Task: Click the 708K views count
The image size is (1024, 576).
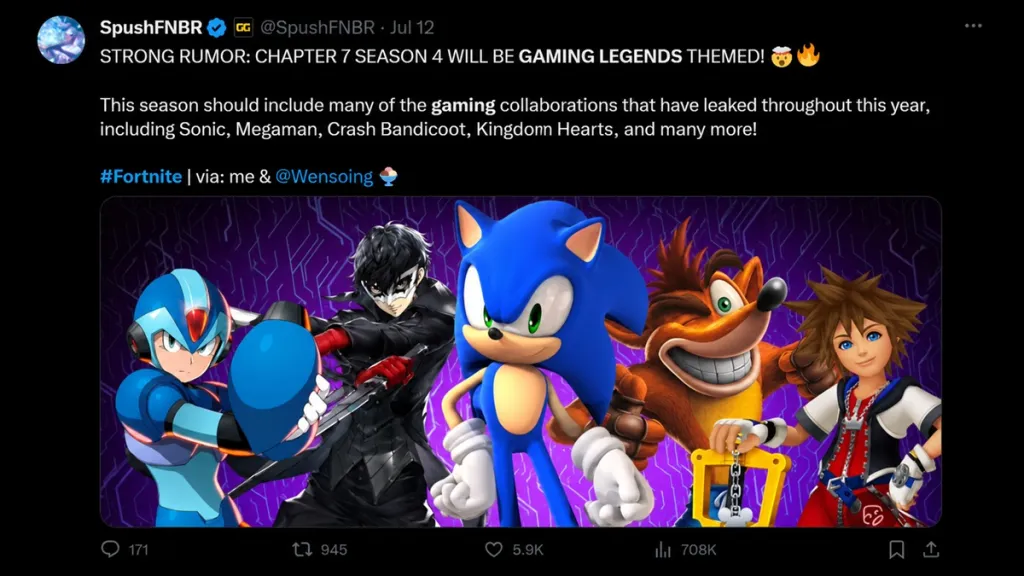Action: click(x=698, y=550)
